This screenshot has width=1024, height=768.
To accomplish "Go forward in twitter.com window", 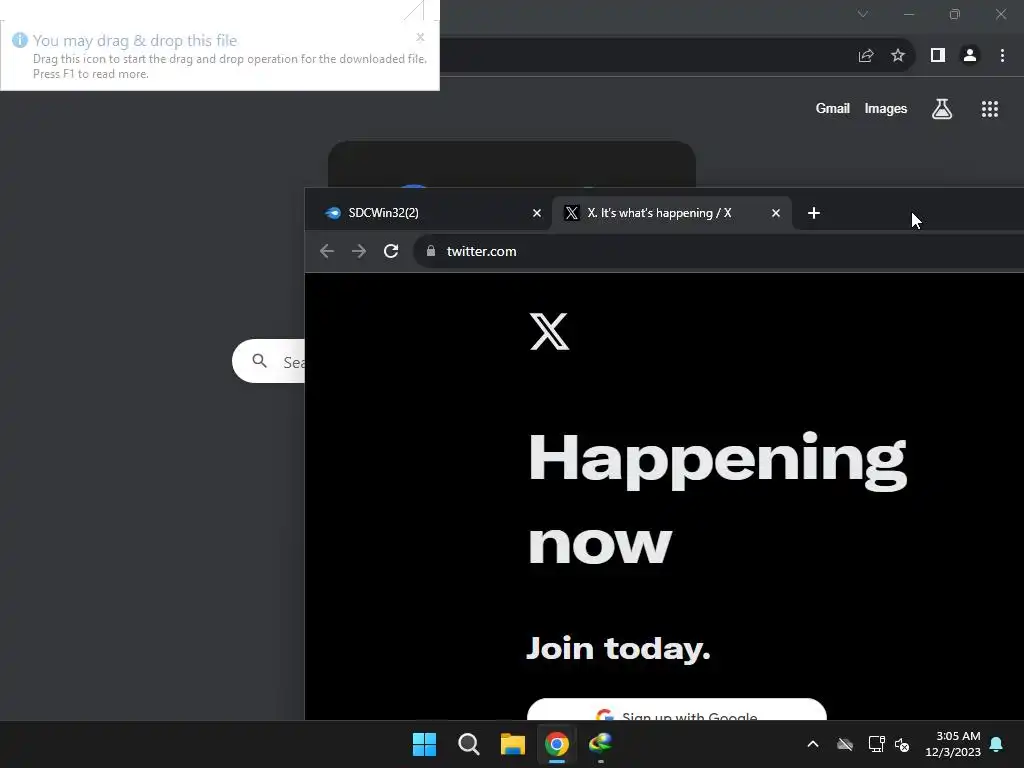I will coord(359,251).
